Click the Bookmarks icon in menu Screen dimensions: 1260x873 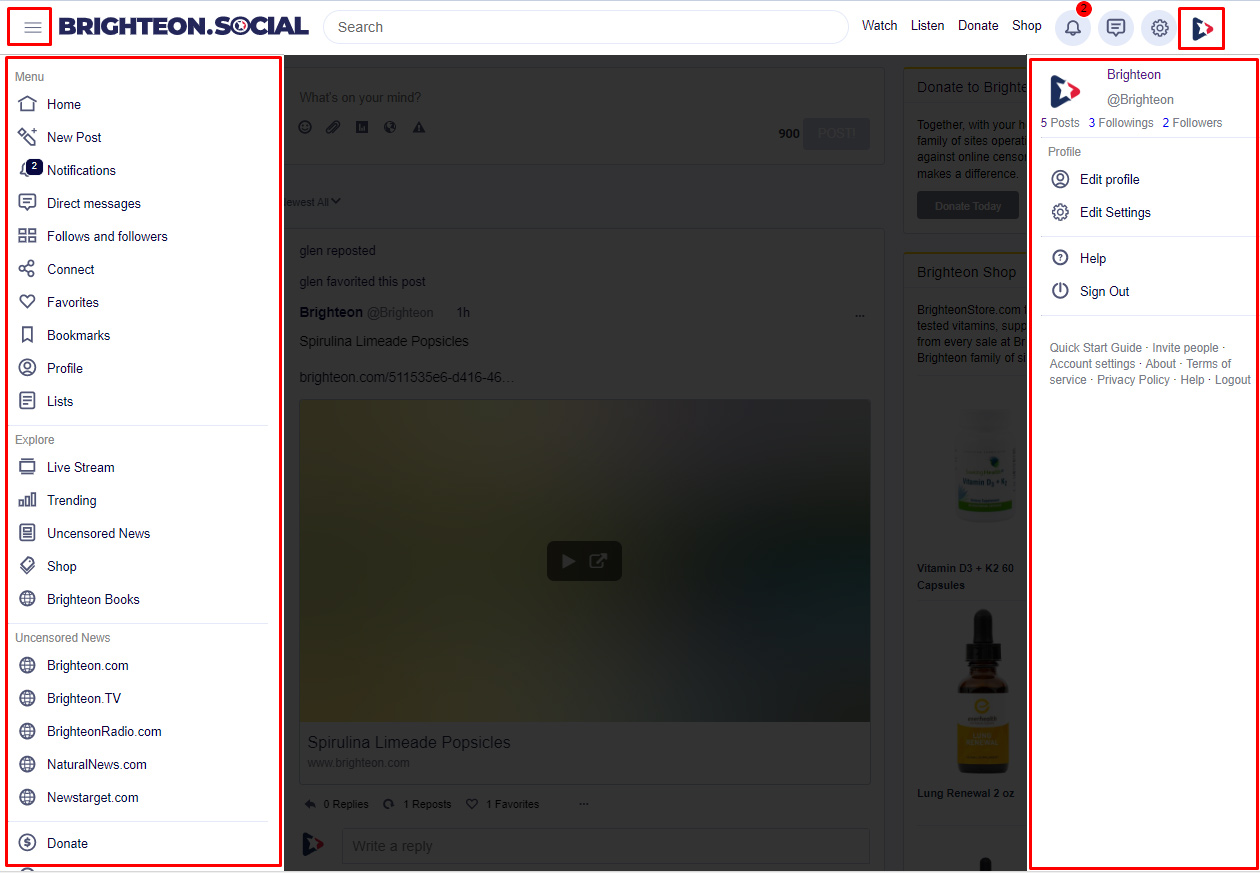[x=27, y=335]
